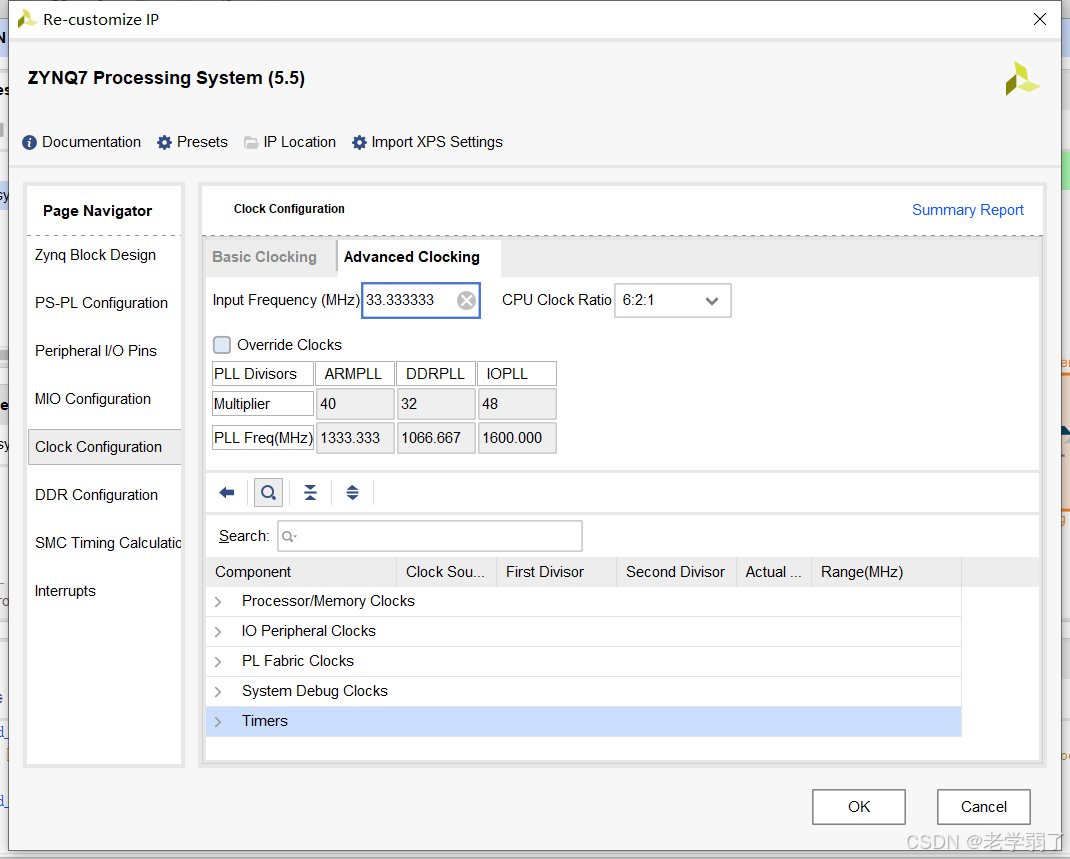Viewport: 1070px width, 859px height.
Task: Expand IO Peripheral Clocks row
Action: tap(218, 632)
